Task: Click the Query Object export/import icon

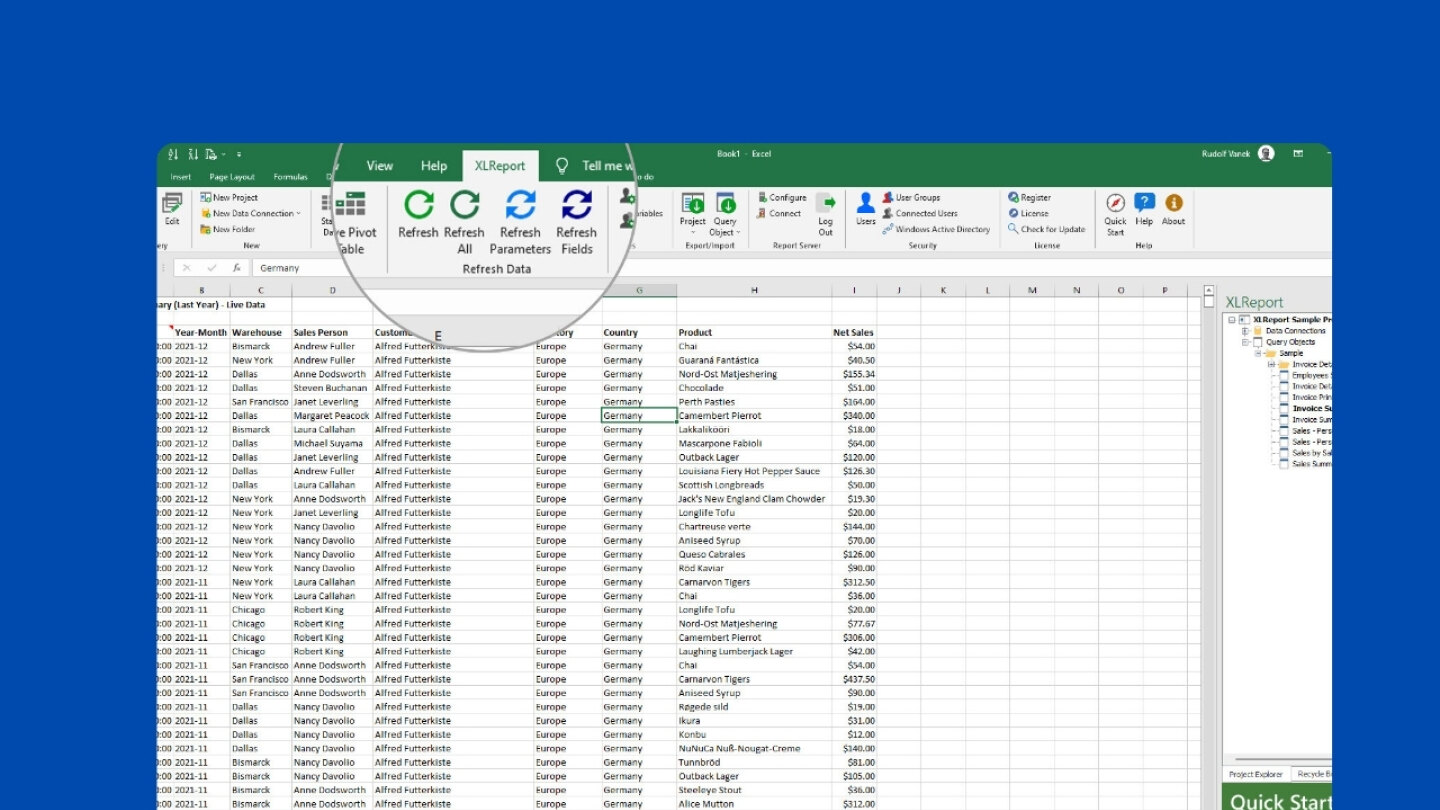Action: coord(726,204)
